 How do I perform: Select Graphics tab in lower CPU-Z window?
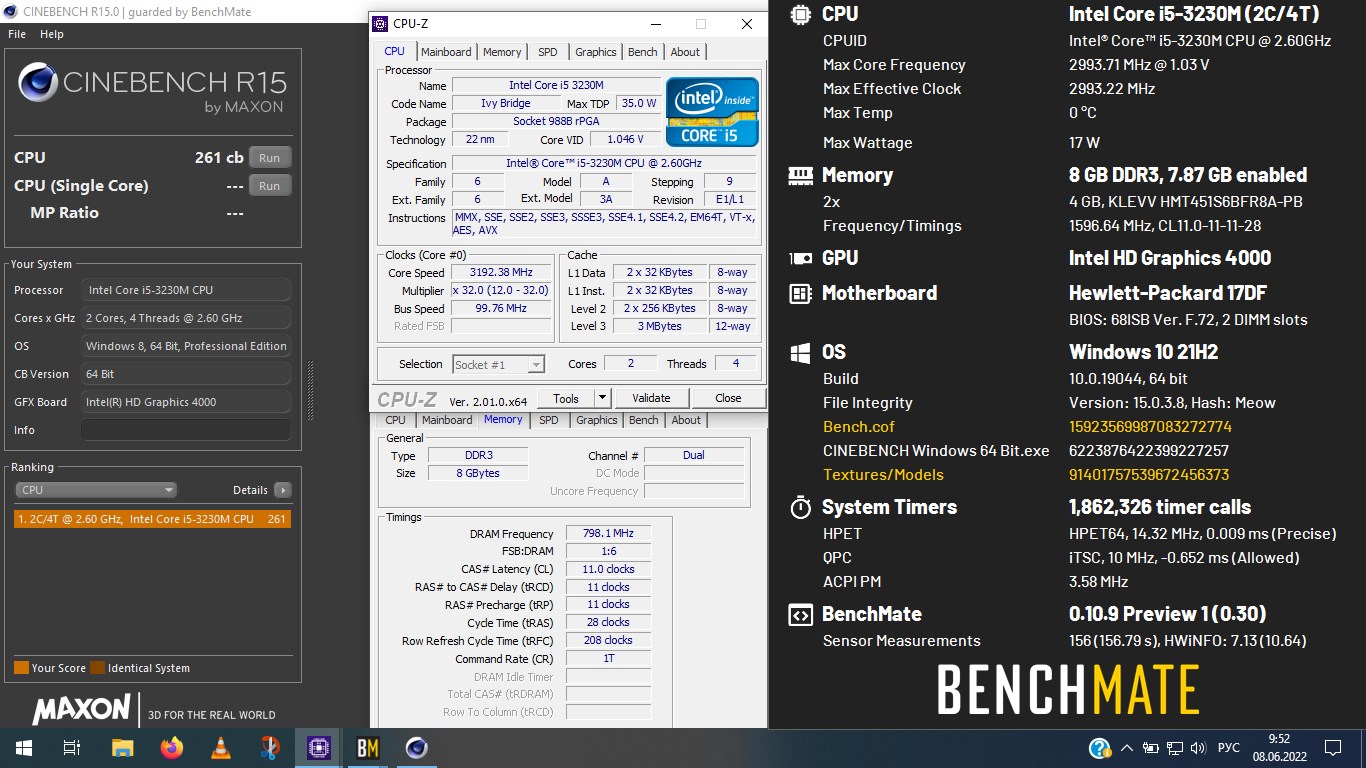(x=597, y=420)
